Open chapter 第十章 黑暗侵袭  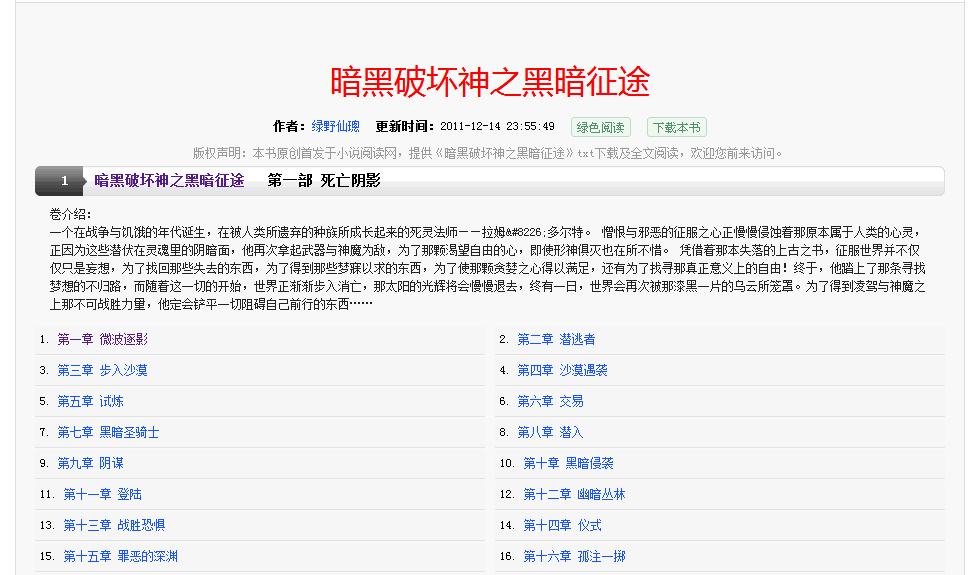569,464
